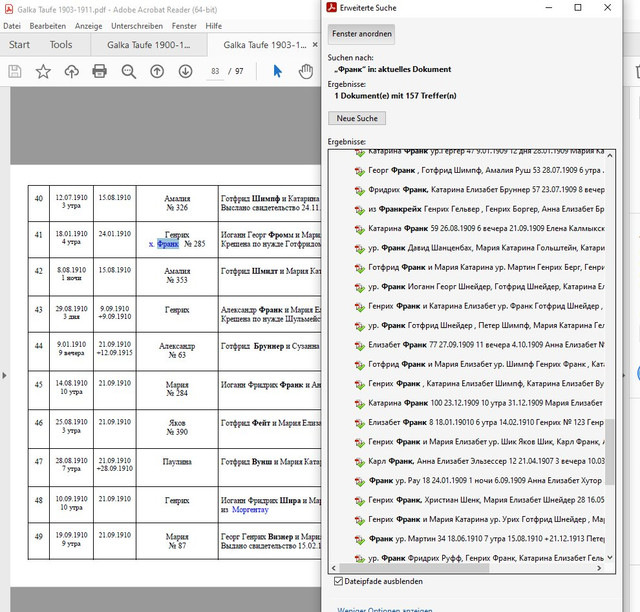The width and height of the screenshot is (640, 612).
Task: Open the Hilfe menu
Action: pyautogui.click(x=213, y=26)
